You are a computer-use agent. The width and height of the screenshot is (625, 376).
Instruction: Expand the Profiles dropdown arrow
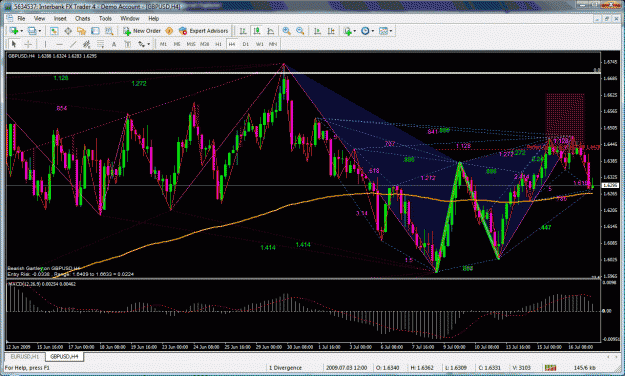coord(39,31)
